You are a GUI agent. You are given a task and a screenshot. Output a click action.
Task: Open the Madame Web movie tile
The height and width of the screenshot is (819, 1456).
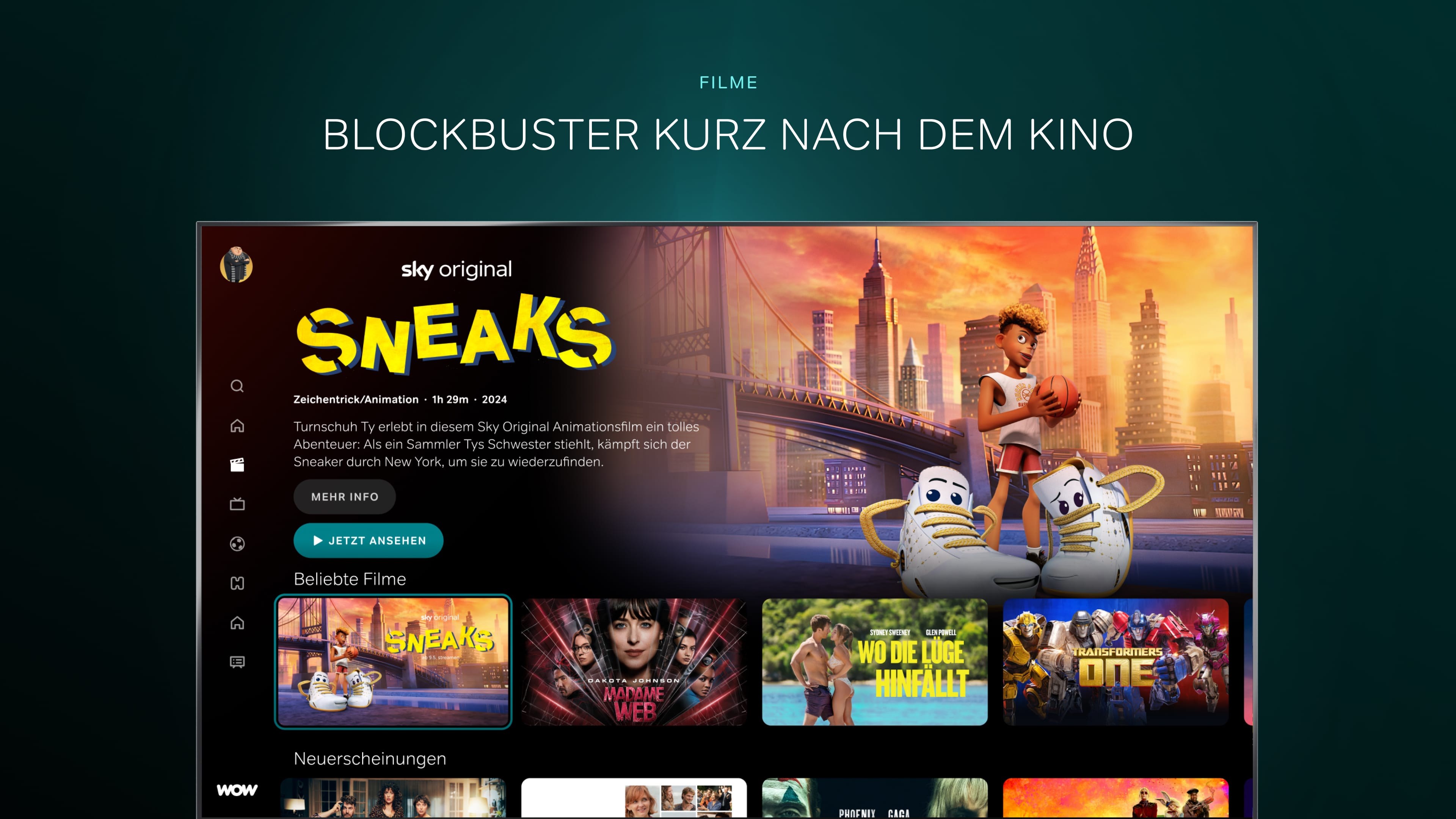(x=634, y=662)
